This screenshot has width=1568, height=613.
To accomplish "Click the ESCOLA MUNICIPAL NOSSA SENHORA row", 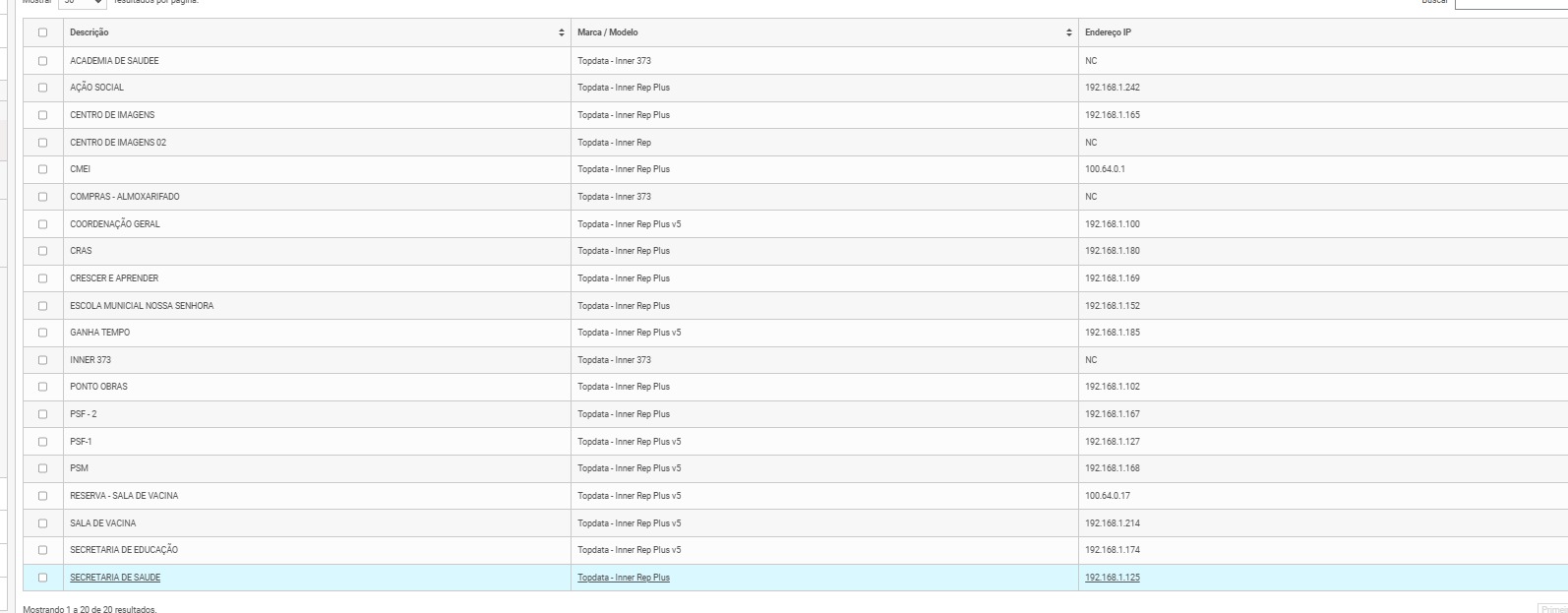I will pyautogui.click(x=142, y=306).
